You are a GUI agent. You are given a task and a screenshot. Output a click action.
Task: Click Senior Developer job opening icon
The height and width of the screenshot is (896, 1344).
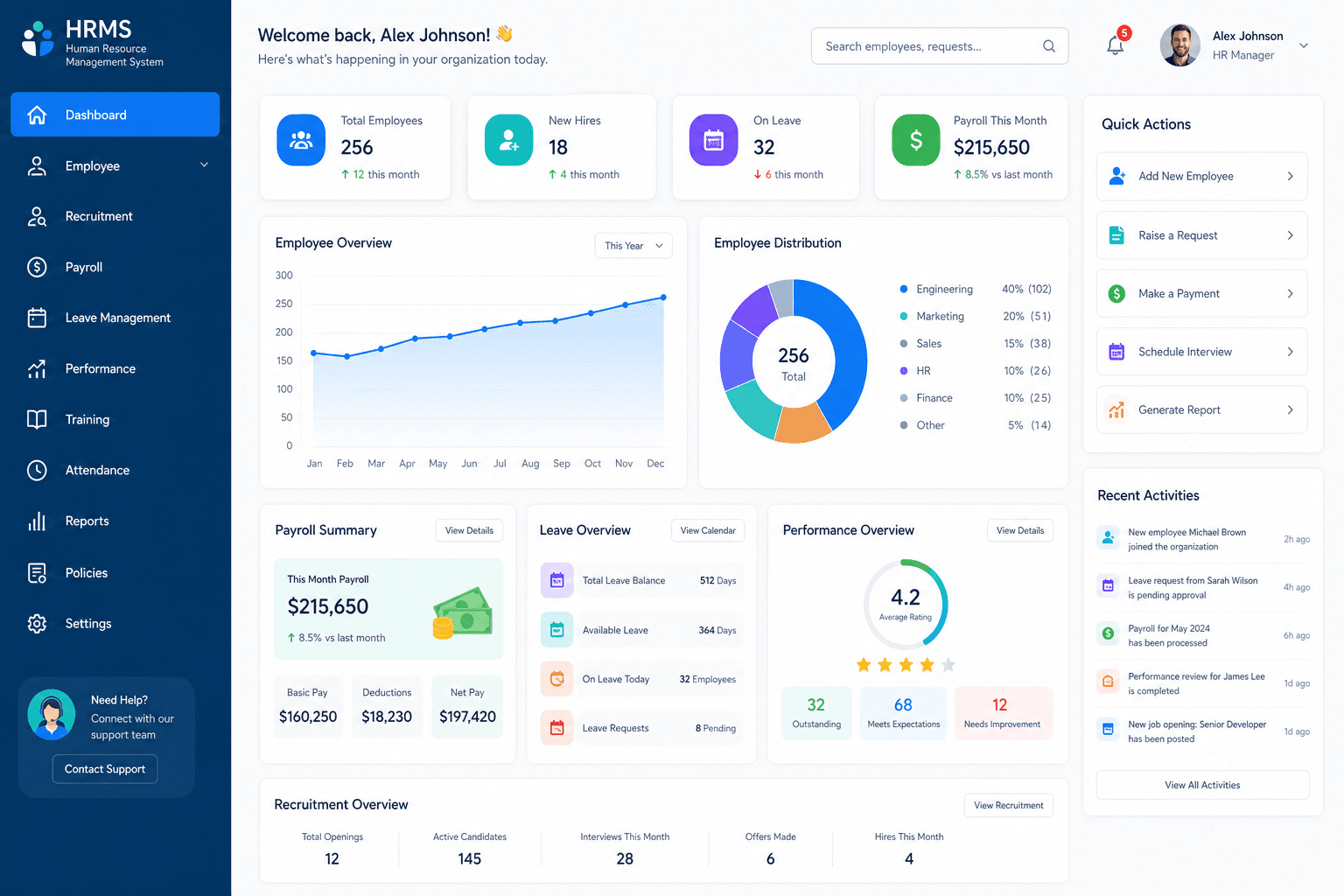coord(1108,730)
